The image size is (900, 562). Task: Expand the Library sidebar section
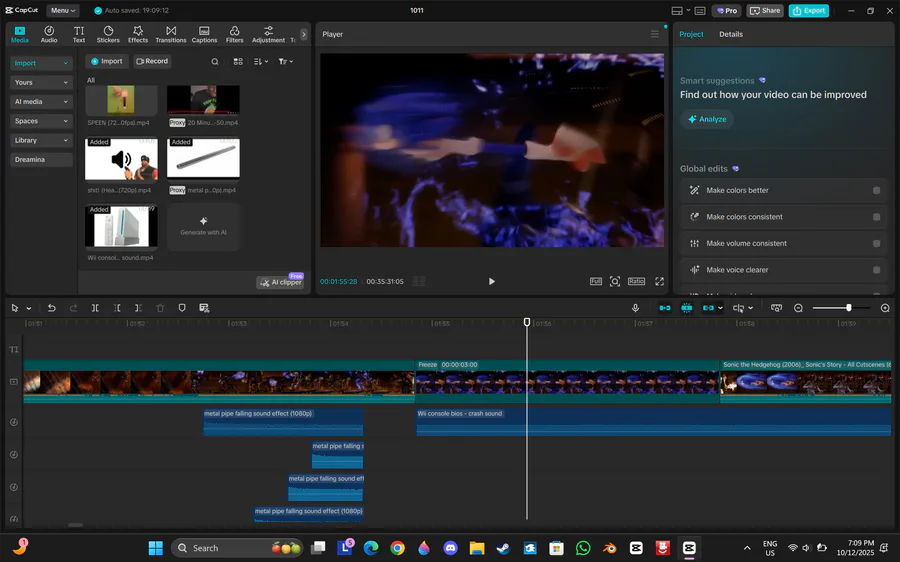(41, 140)
